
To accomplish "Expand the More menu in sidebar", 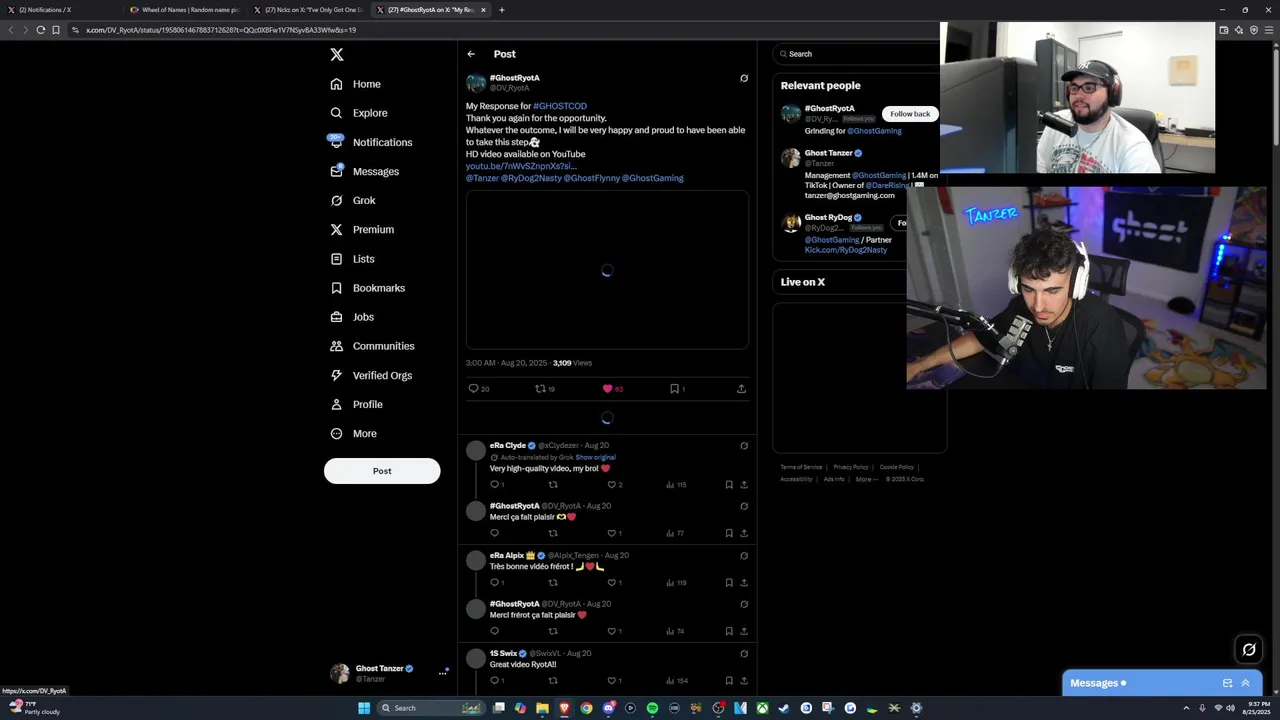I will [353, 433].
